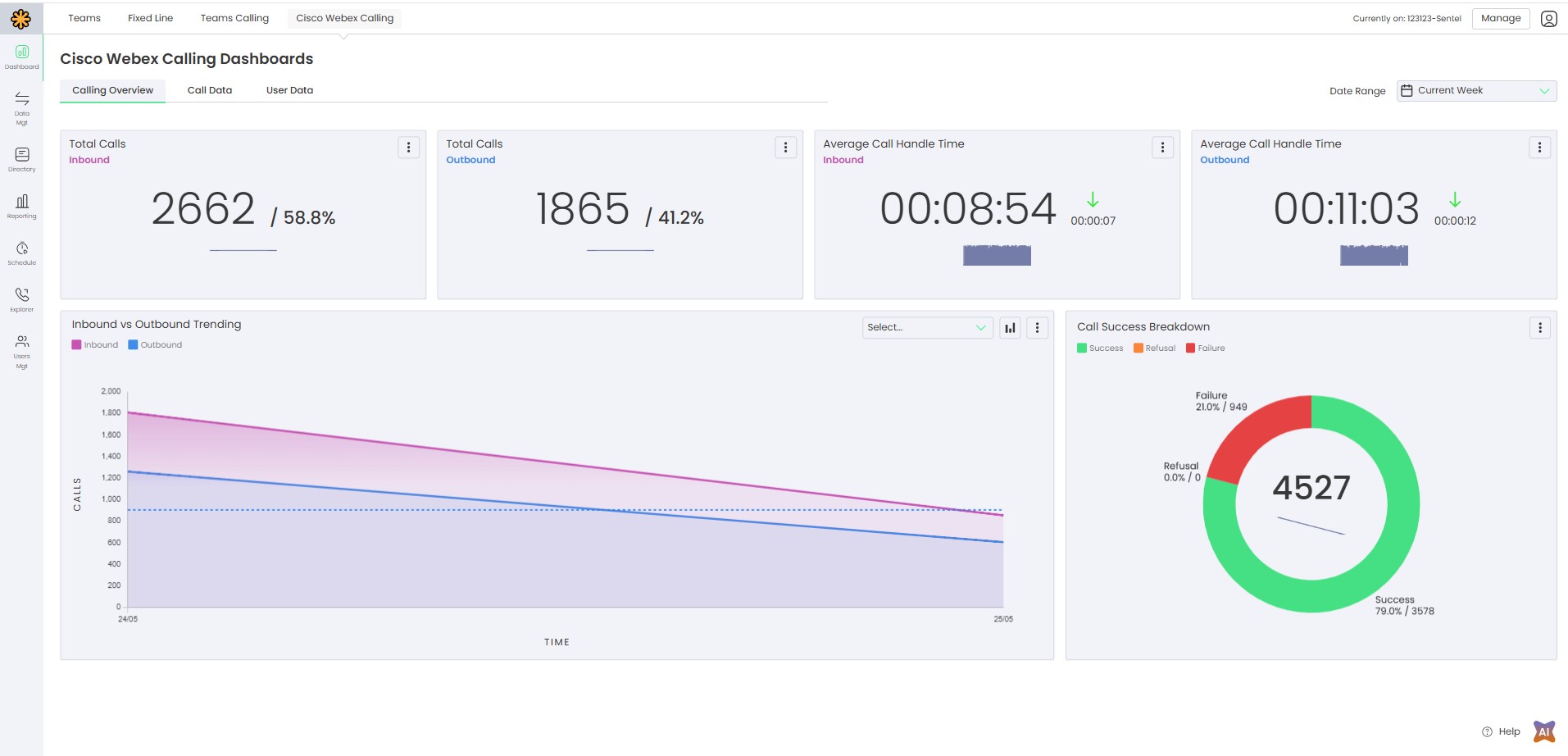
Task: Toggle Failure series in breakdown legend
Action: point(1206,348)
